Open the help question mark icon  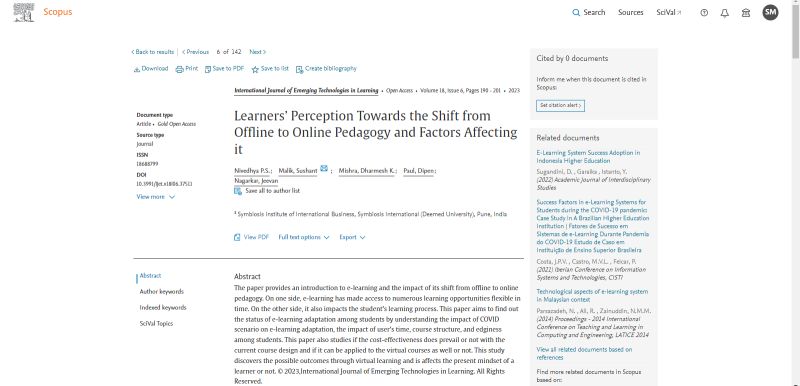click(x=704, y=13)
